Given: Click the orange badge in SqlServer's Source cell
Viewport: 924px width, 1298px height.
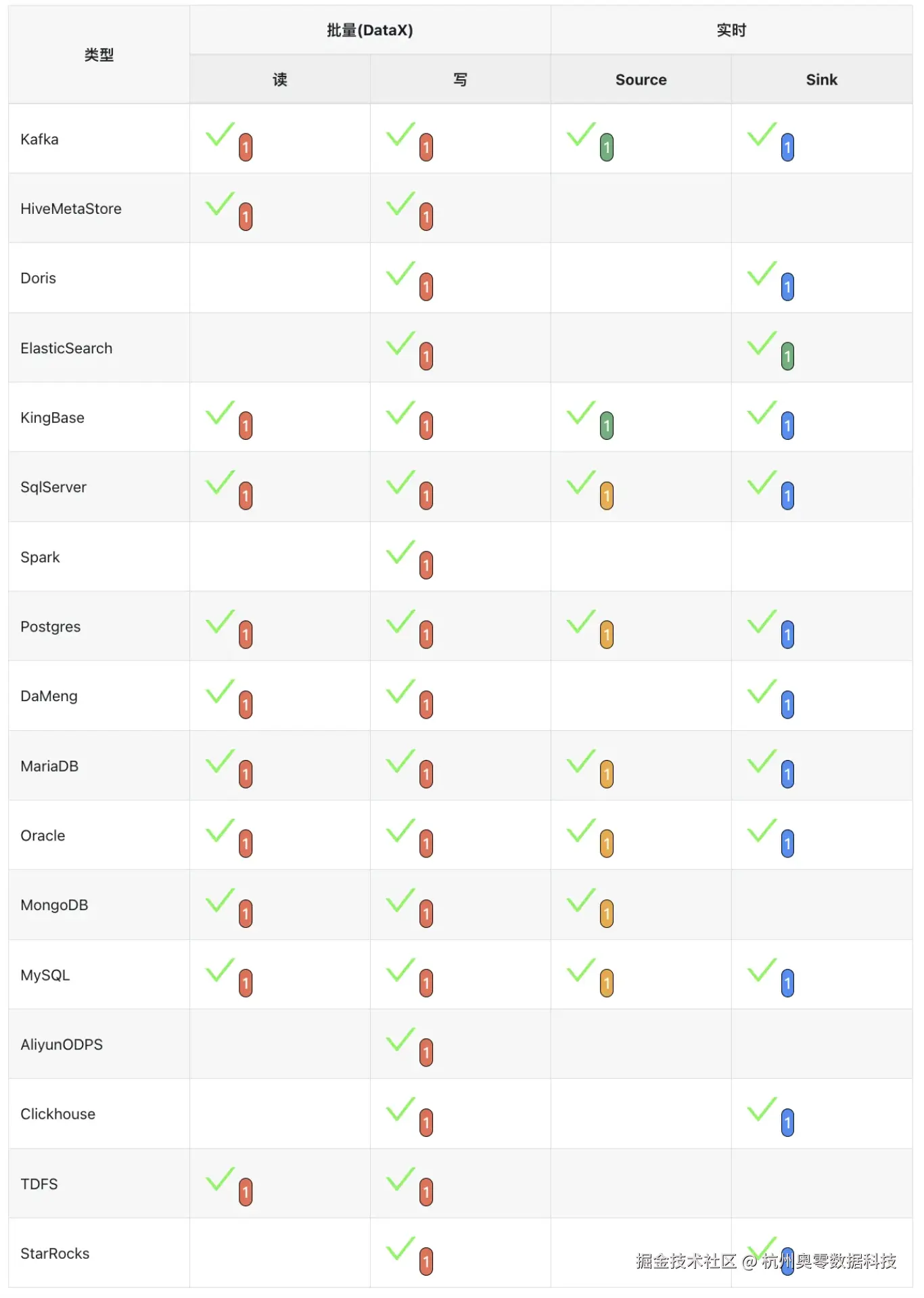Looking at the screenshot, I should click(607, 495).
